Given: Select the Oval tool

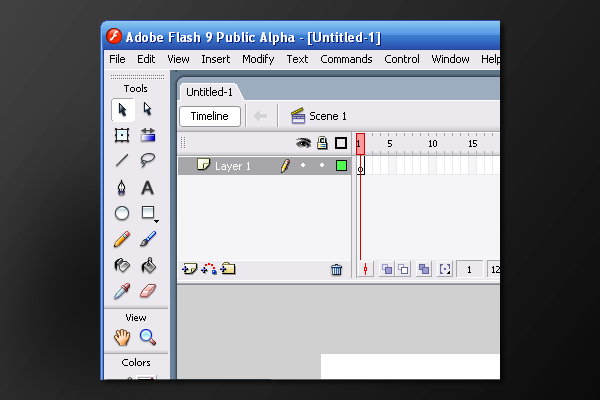Looking at the screenshot, I should pyautogui.click(x=122, y=213).
